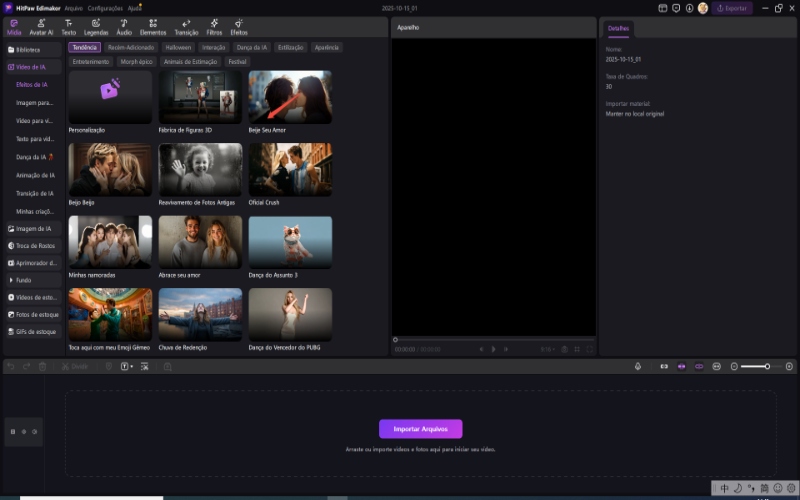Open the Configurações menu
The height and width of the screenshot is (500, 800).
[105, 8]
